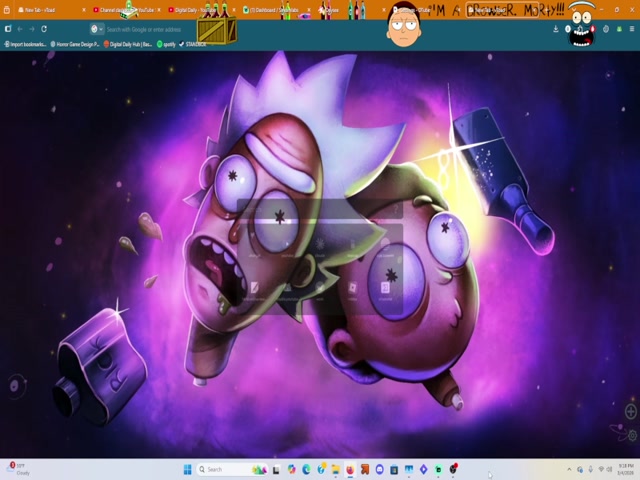Viewport: 640px width, 480px height.
Task: Open the Windows Start menu
Action: pos(187,469)
